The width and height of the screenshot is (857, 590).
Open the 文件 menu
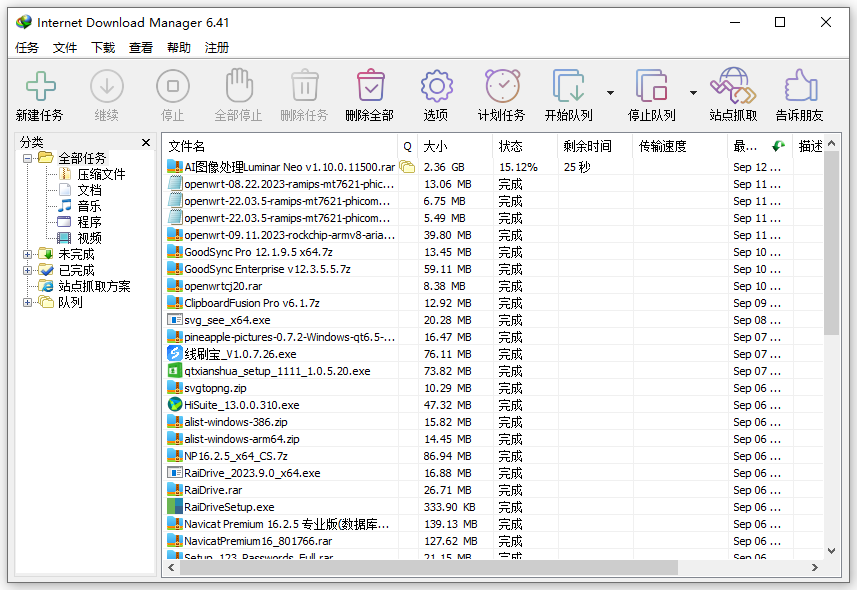pyautogui.click(x=65, y=48)
